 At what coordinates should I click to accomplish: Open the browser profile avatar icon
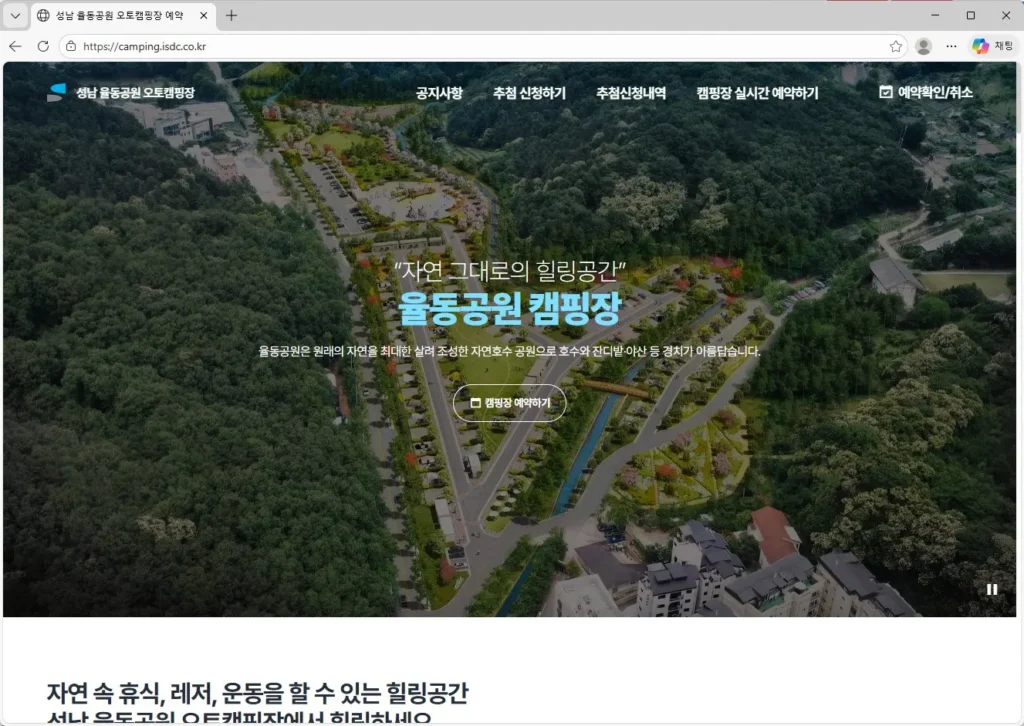click(923, 46)
